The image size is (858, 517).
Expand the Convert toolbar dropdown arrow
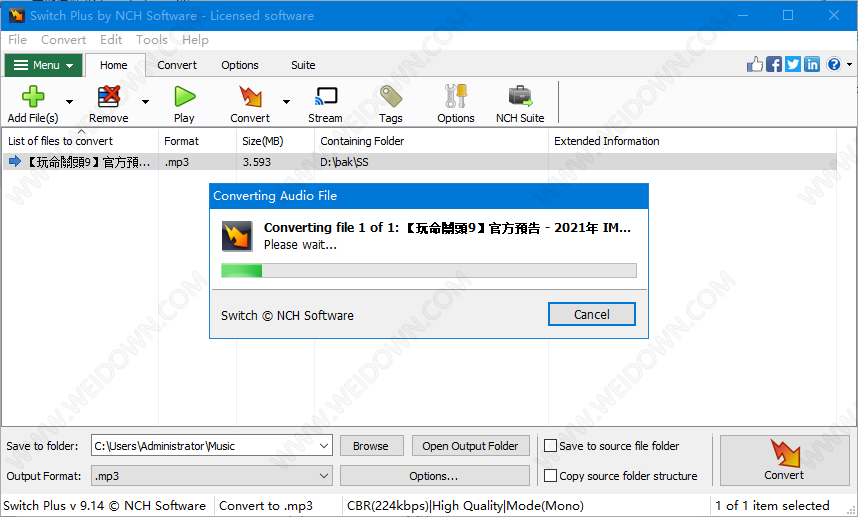click(x=286, y=102)
